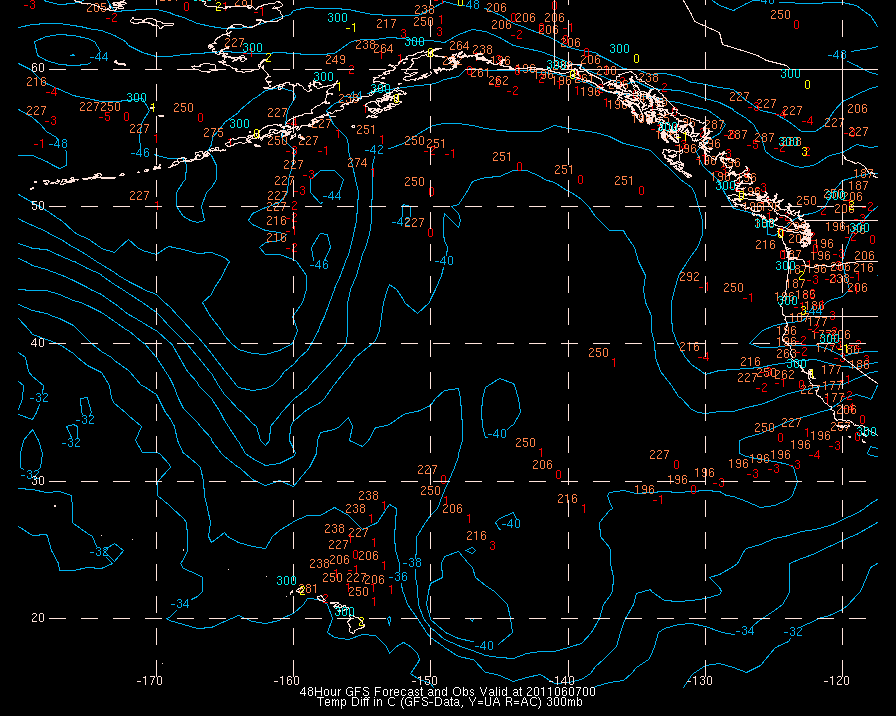Select the 30 latitude axis label
Image resolution: width=896 pixels, height=716 pixels.
pyautogui.click(x=37, y=480)
